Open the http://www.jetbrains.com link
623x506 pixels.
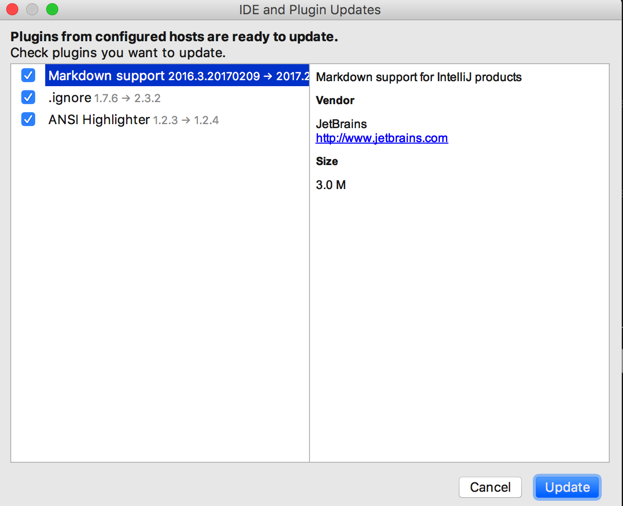click(381, 138)
